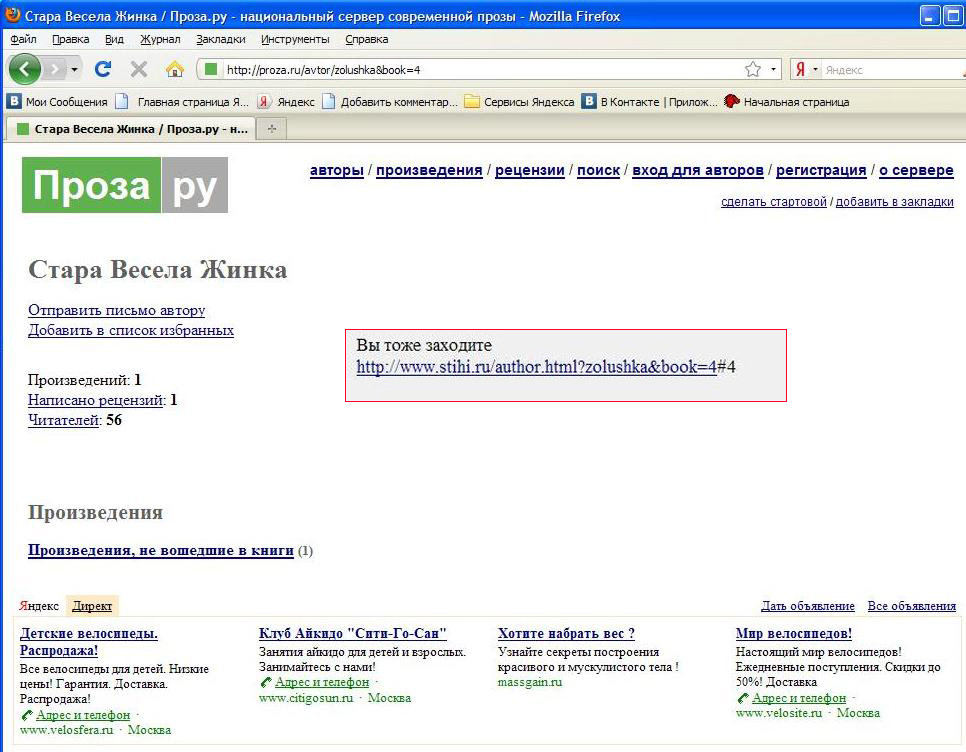Click the Проза.ру site logo
Image resolution: width=966 pixels, height=752 pixels.
pyautogui.click(x=125, y=185)
